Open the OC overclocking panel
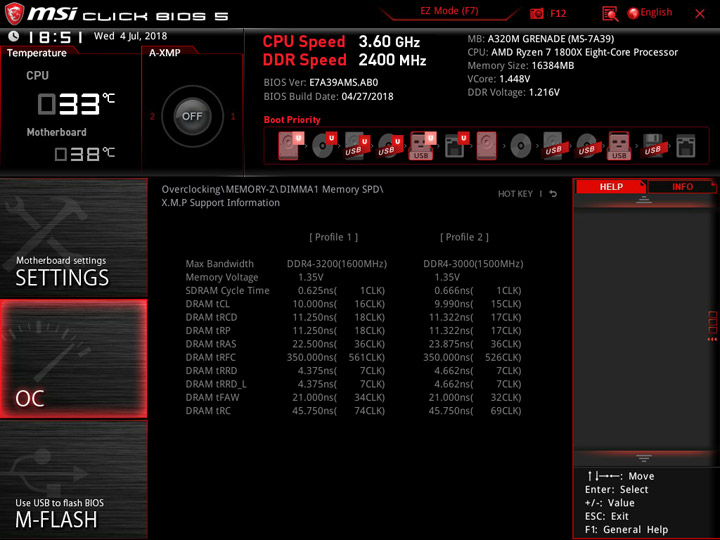720x540 pixels. tap(73, 359)
